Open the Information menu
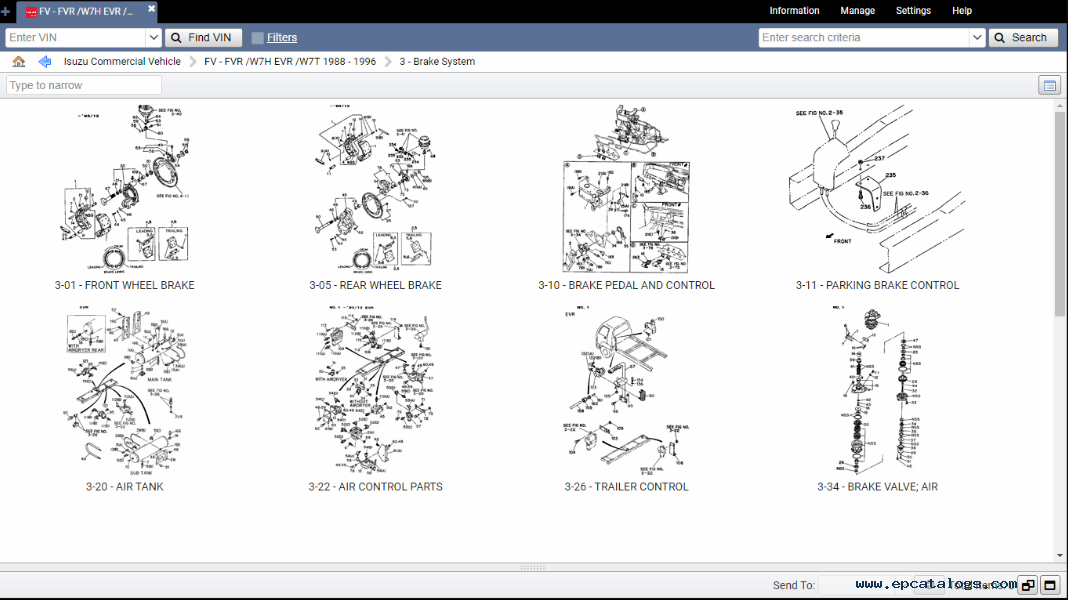This screenshot has width=1068, height=600. [794, 11]
